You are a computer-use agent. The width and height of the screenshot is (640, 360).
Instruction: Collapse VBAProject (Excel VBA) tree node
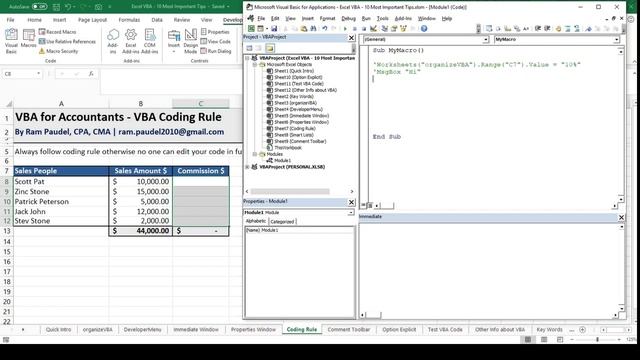247,58
